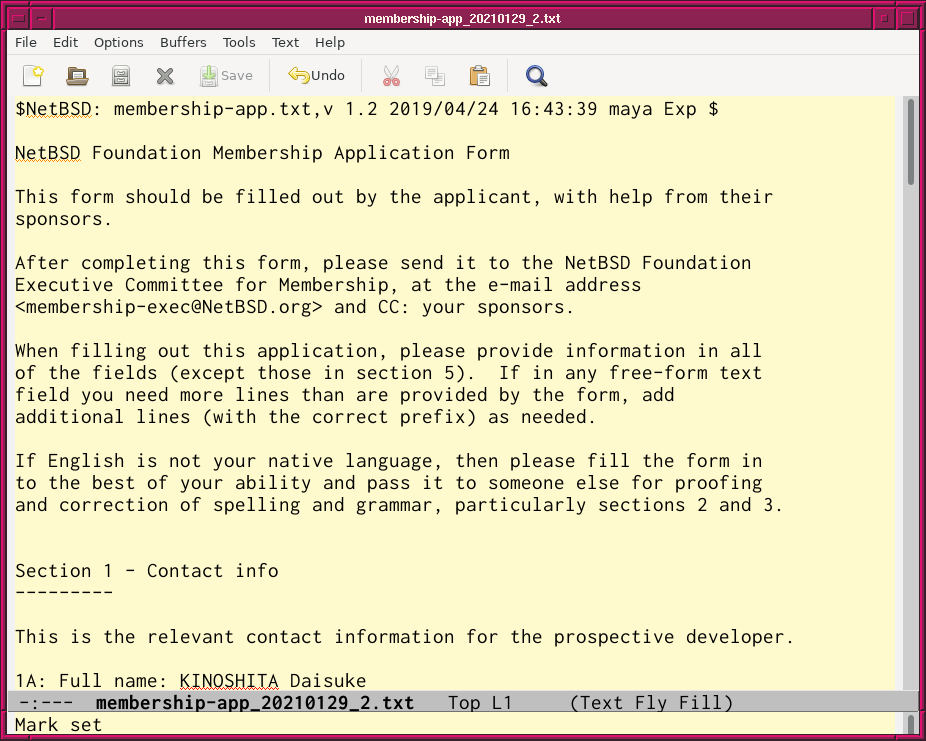926x741 pixels.
Task: Paste using the clipboard icon
Action: (479, 75)
